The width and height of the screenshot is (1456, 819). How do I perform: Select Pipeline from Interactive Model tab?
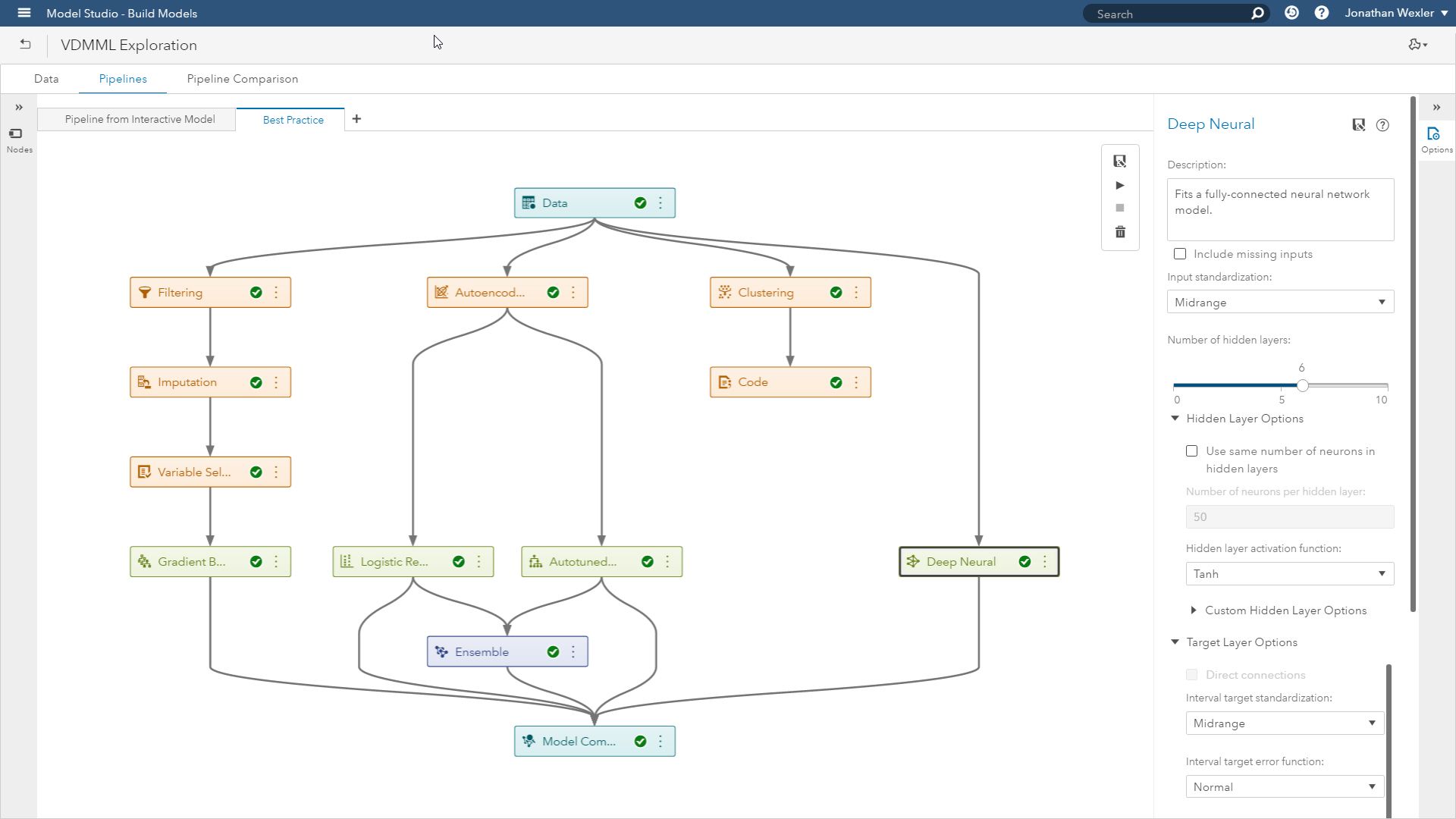pos(140,119)
